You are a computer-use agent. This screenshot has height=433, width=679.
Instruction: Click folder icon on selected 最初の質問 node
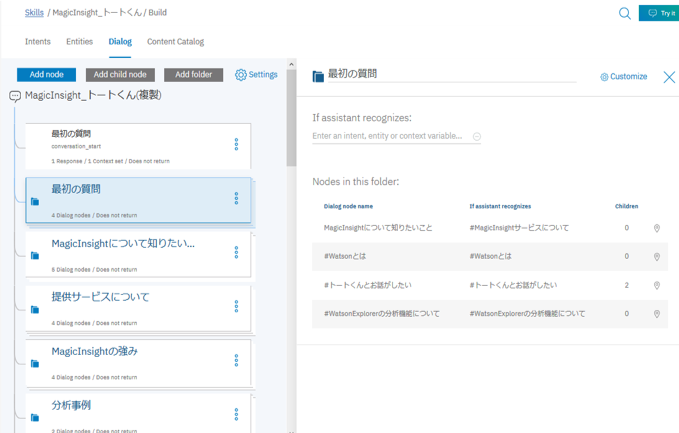click(x=35, y=201)
